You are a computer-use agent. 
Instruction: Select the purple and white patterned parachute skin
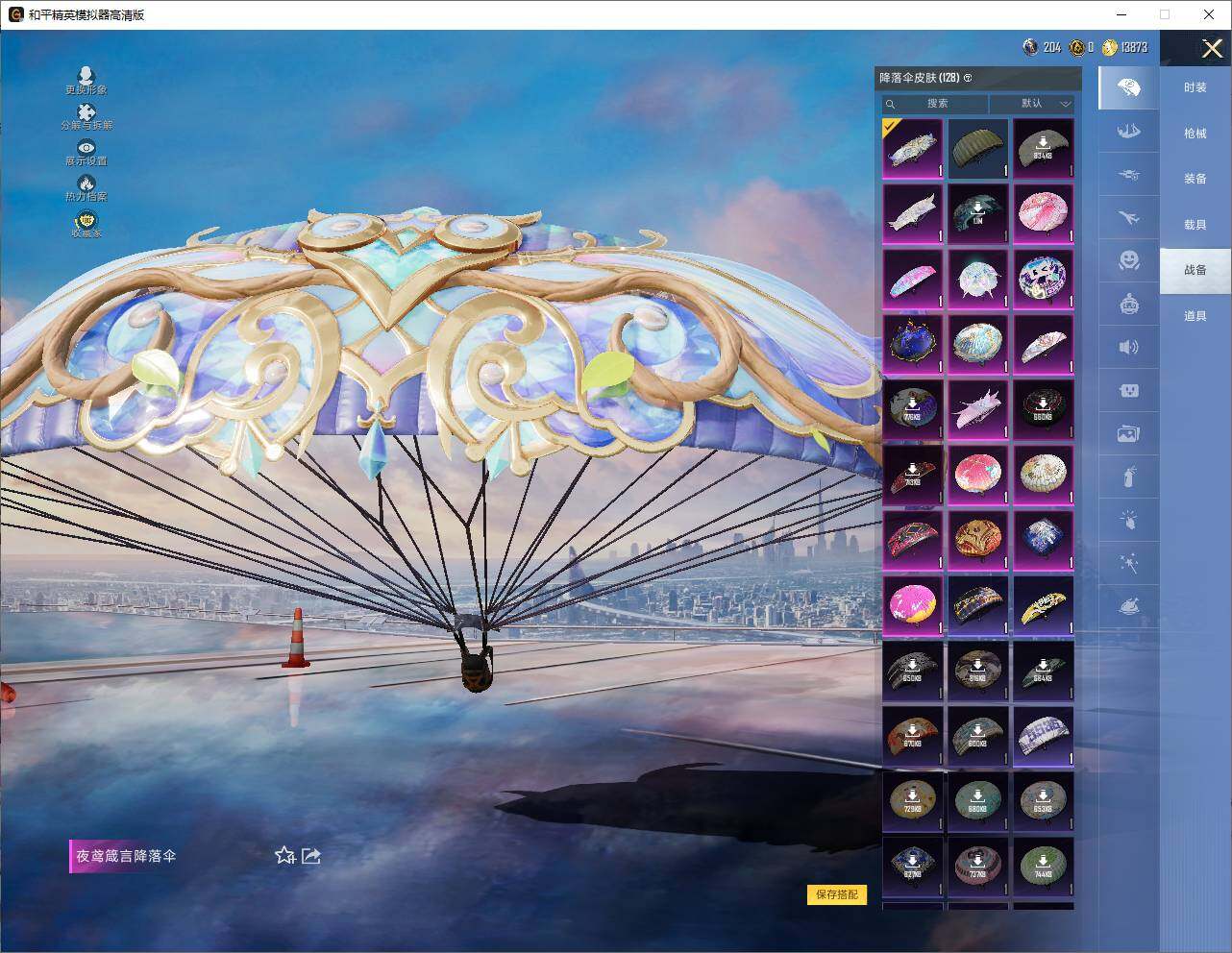(1043, 736)
